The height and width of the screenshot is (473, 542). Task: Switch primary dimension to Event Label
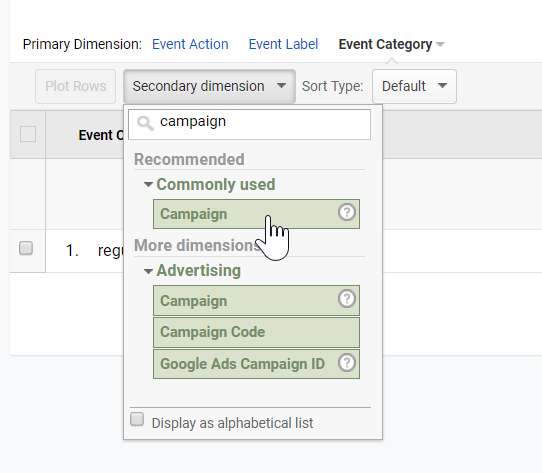(283, 44)
